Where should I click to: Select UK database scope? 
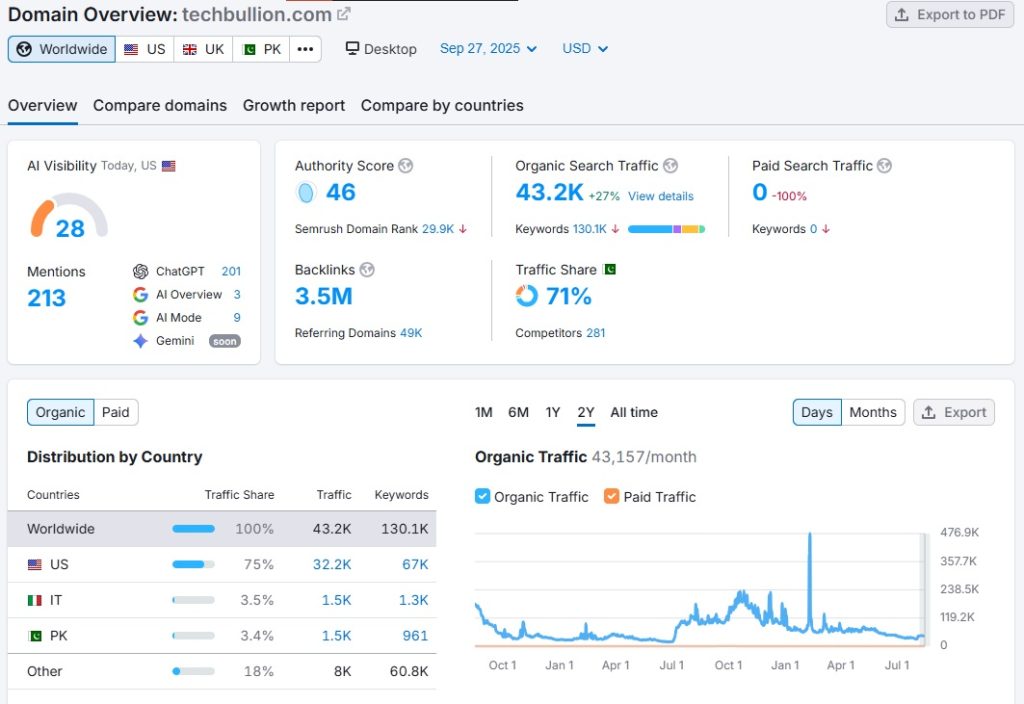point(203,50)
